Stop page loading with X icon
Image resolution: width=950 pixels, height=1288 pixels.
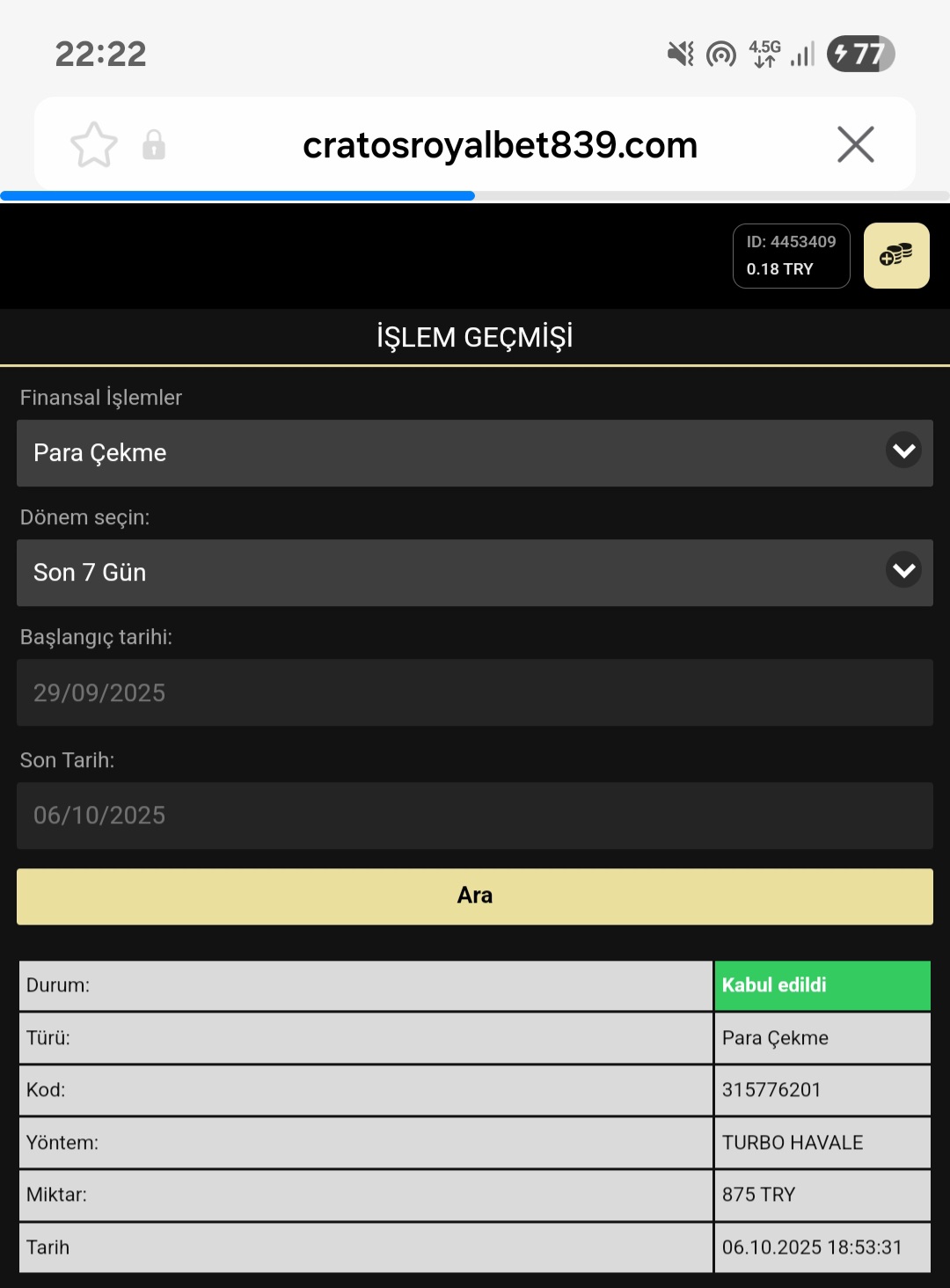click(x=855, y=145)
